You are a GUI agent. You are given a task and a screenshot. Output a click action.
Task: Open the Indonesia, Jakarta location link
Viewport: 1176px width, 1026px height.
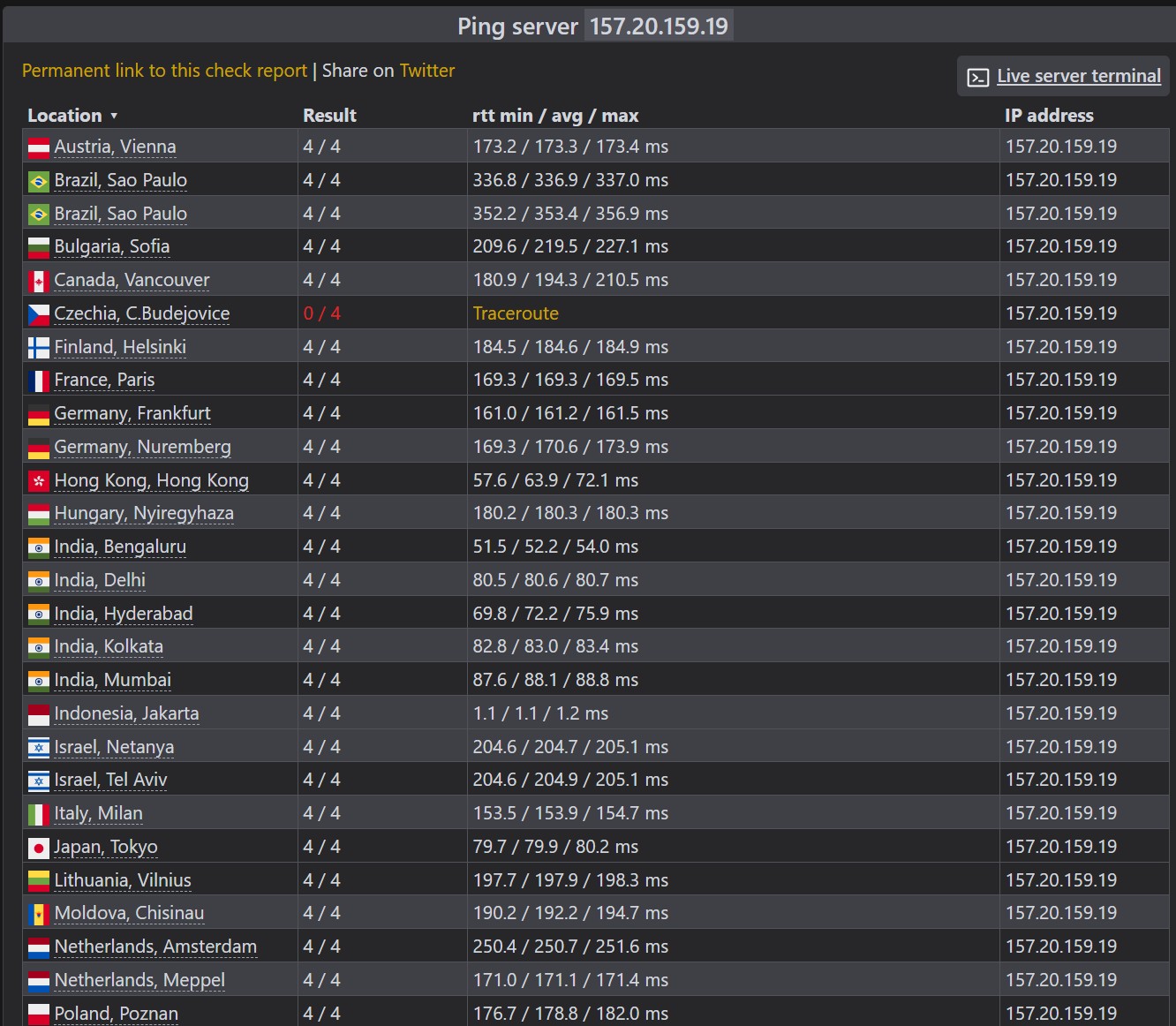coord(126,713)
